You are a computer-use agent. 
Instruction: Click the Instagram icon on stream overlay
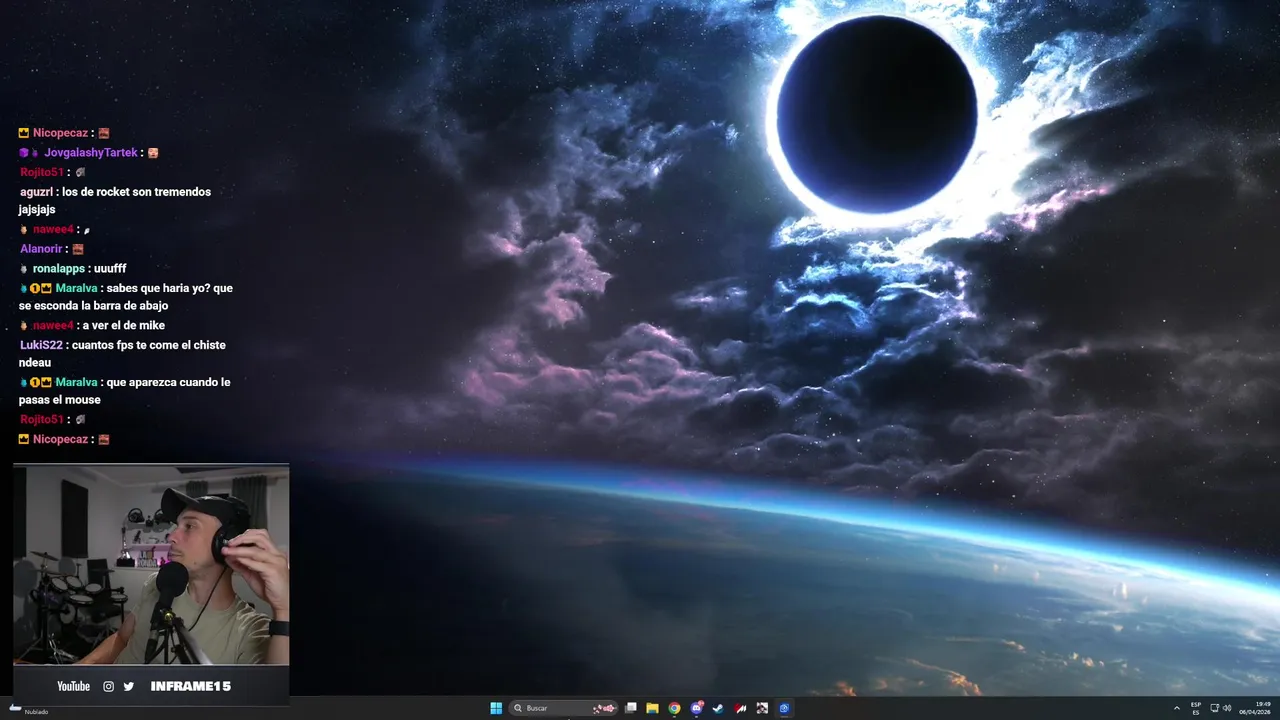[109, 686]
